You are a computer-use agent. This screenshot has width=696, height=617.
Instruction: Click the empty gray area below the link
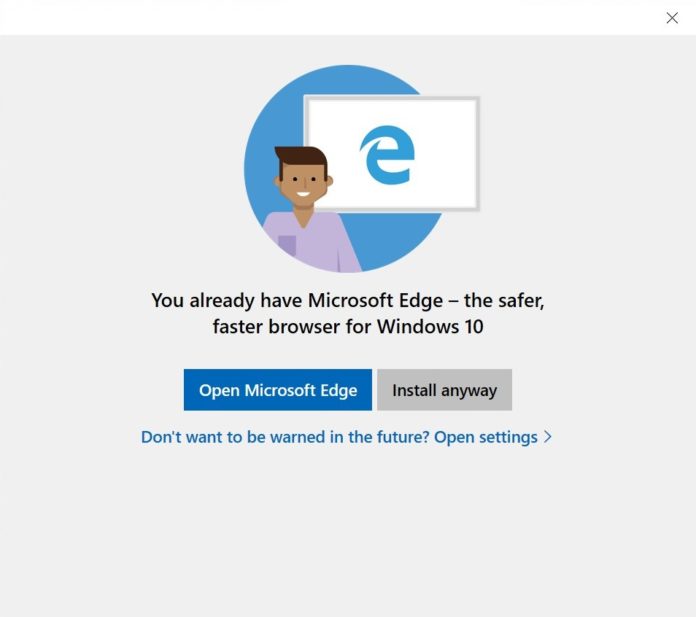(348, 530)
